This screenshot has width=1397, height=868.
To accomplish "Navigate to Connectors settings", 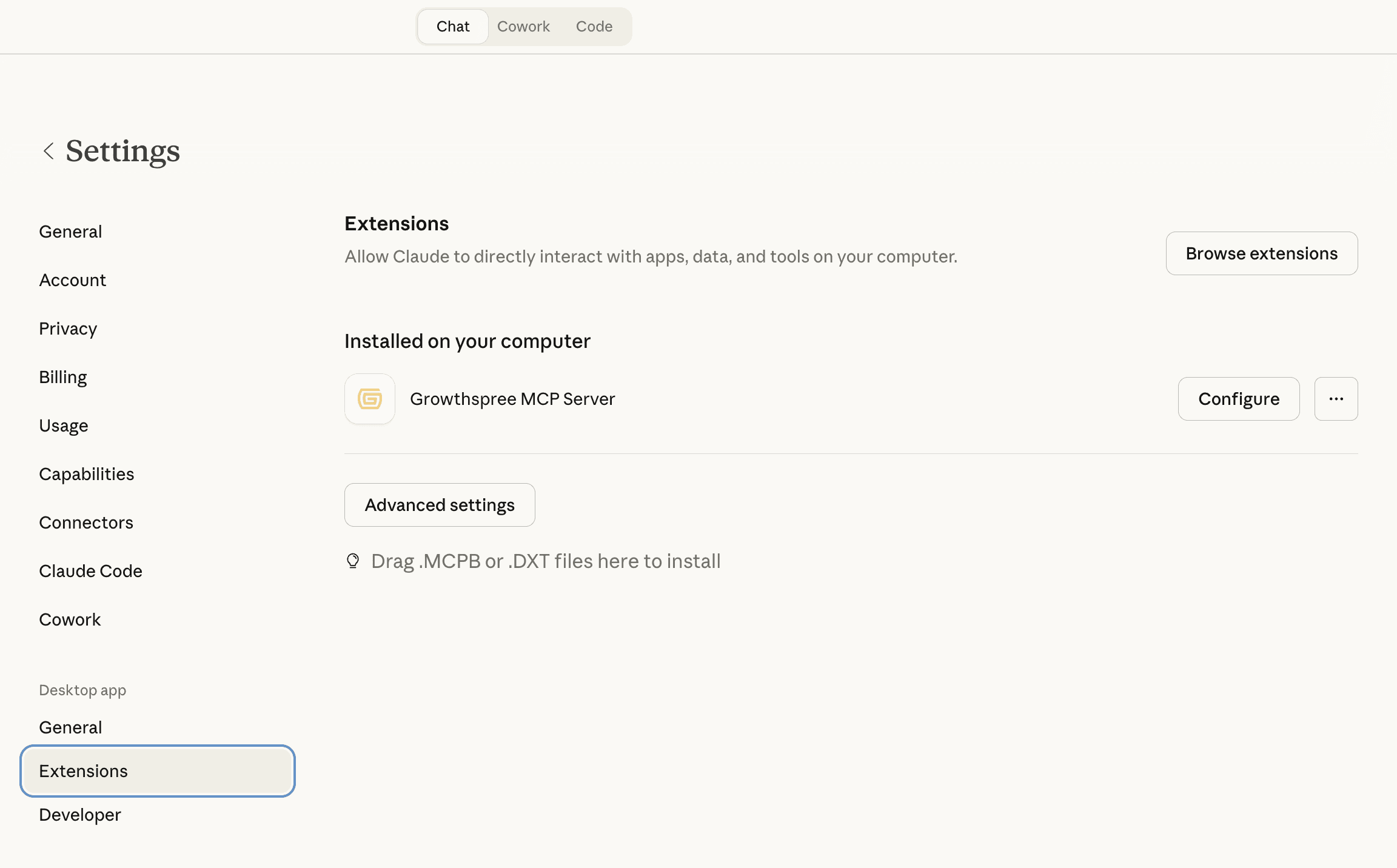I will [x=86, y=522].
